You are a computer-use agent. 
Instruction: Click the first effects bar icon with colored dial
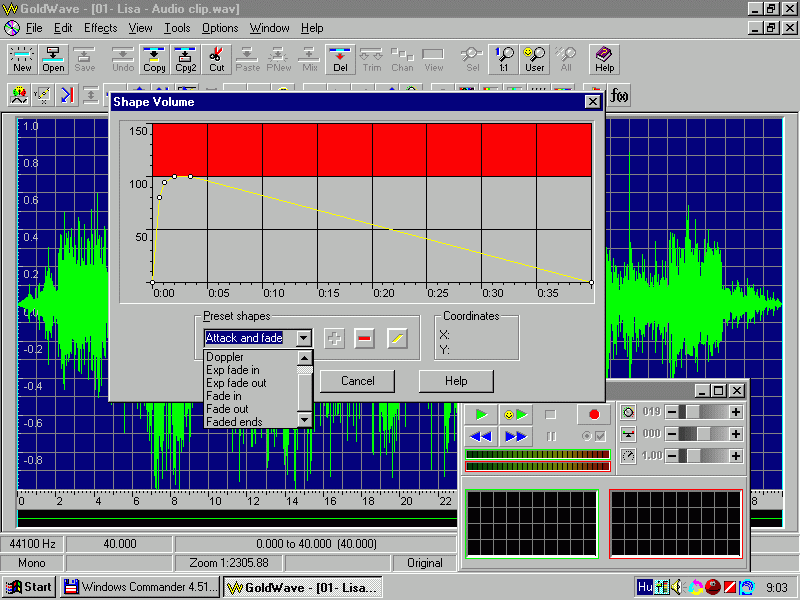pyautogui.click(x=19, y=95)
